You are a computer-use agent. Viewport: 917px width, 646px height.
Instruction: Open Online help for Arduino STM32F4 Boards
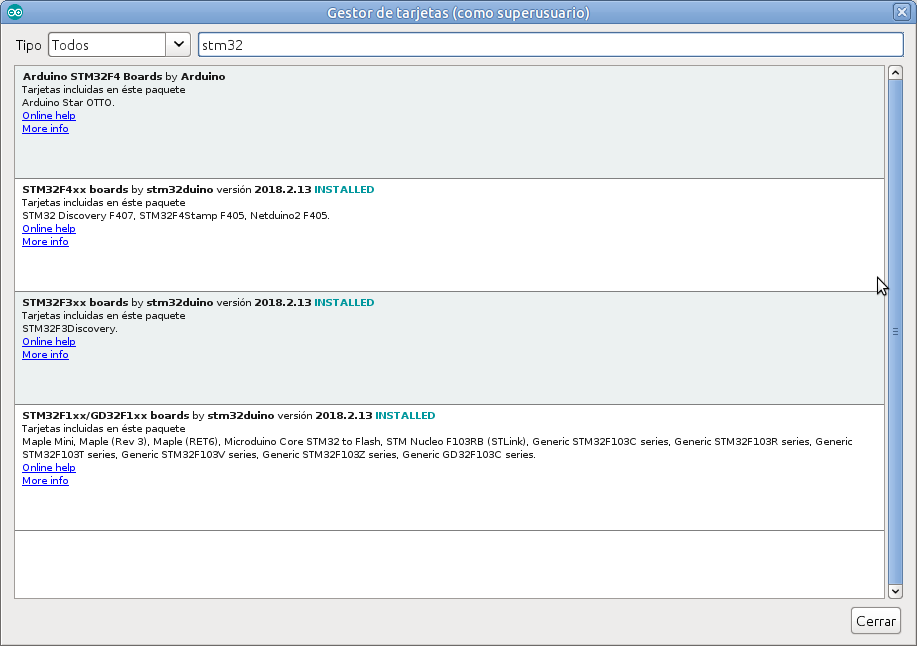[49, 116]
